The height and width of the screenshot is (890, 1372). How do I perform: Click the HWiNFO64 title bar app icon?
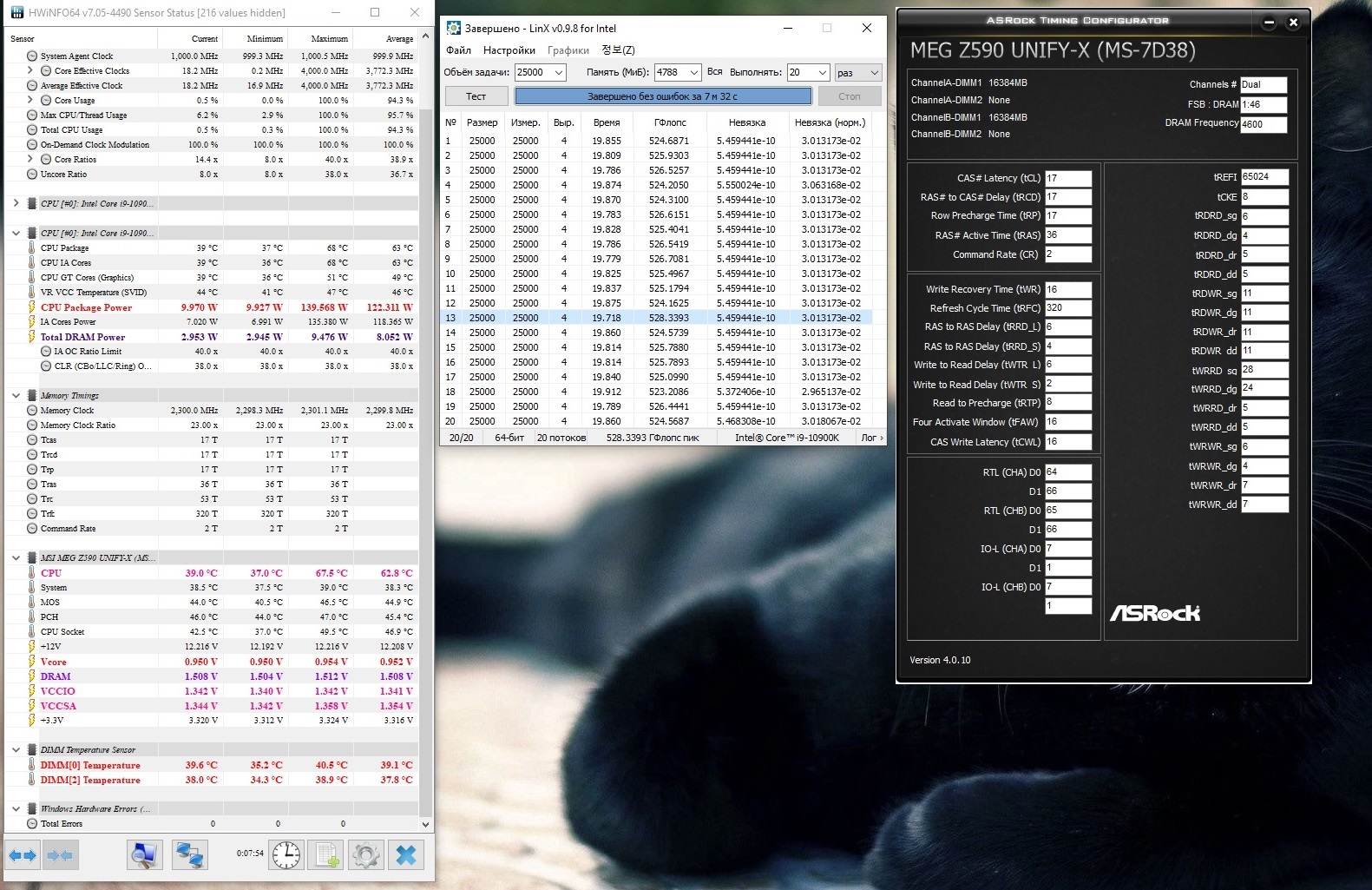(x=16, y=12)
